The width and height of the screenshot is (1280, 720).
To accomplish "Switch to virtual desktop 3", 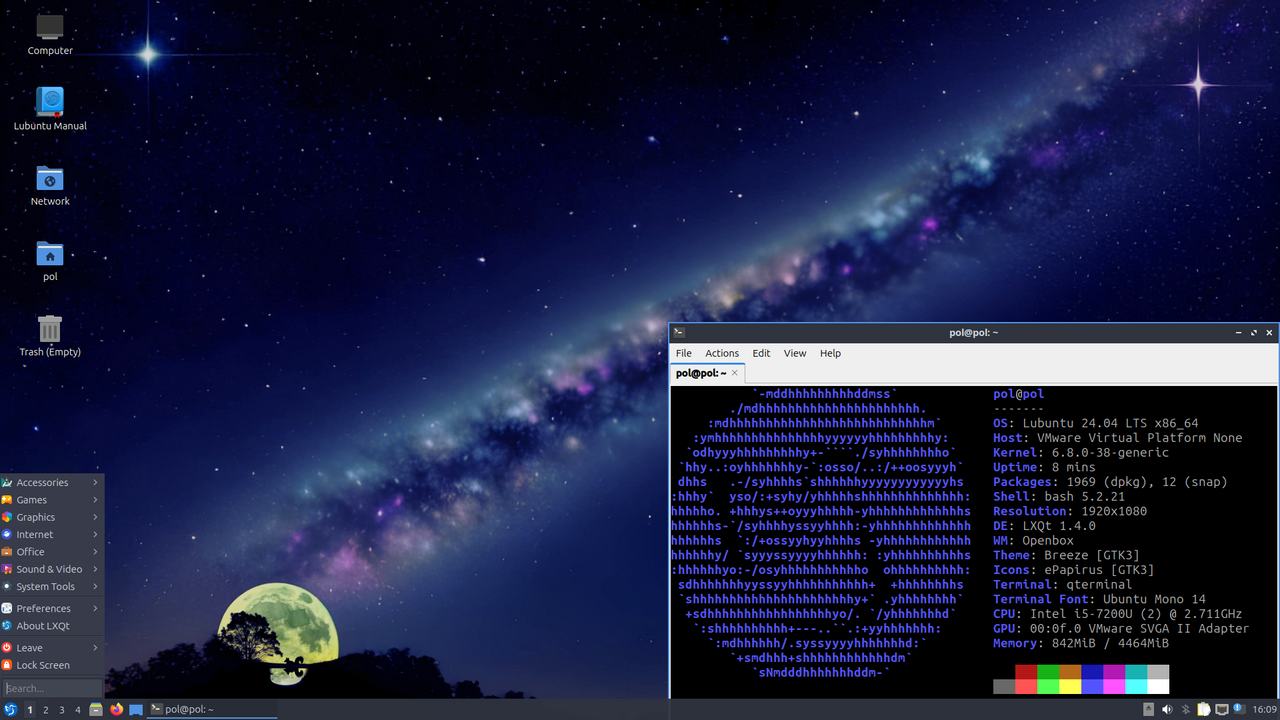I will point(62,710).
